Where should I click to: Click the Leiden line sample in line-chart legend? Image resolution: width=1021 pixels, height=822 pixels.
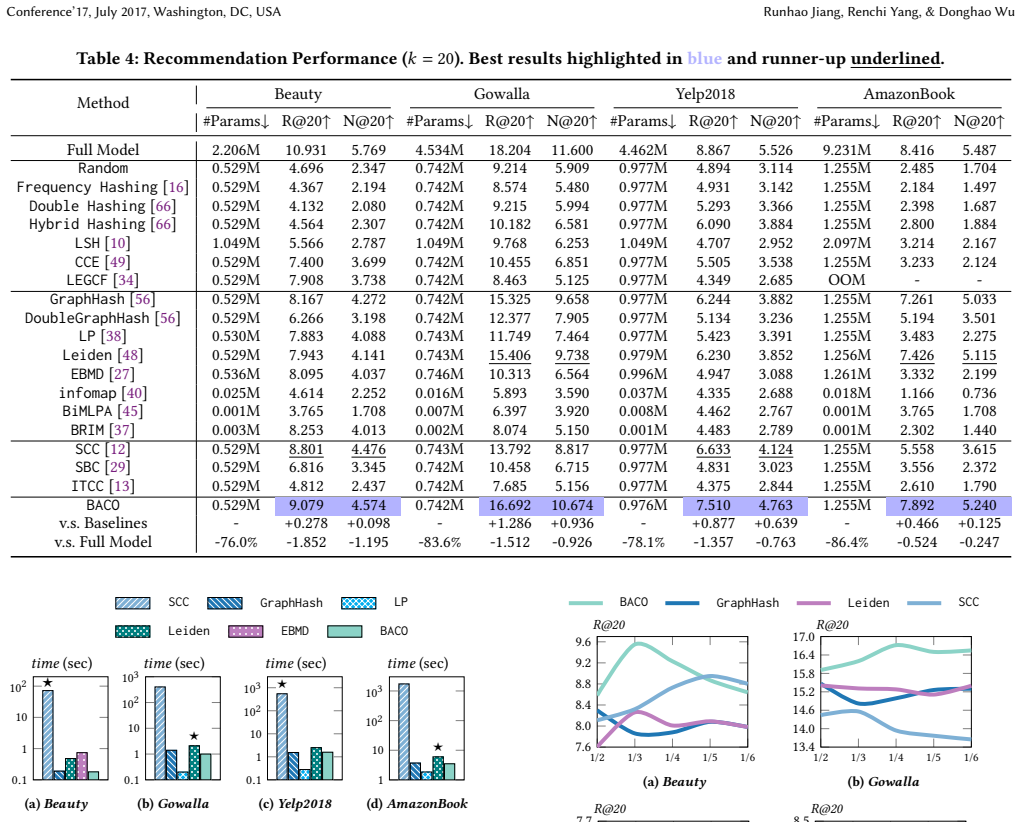click(813, 603)
